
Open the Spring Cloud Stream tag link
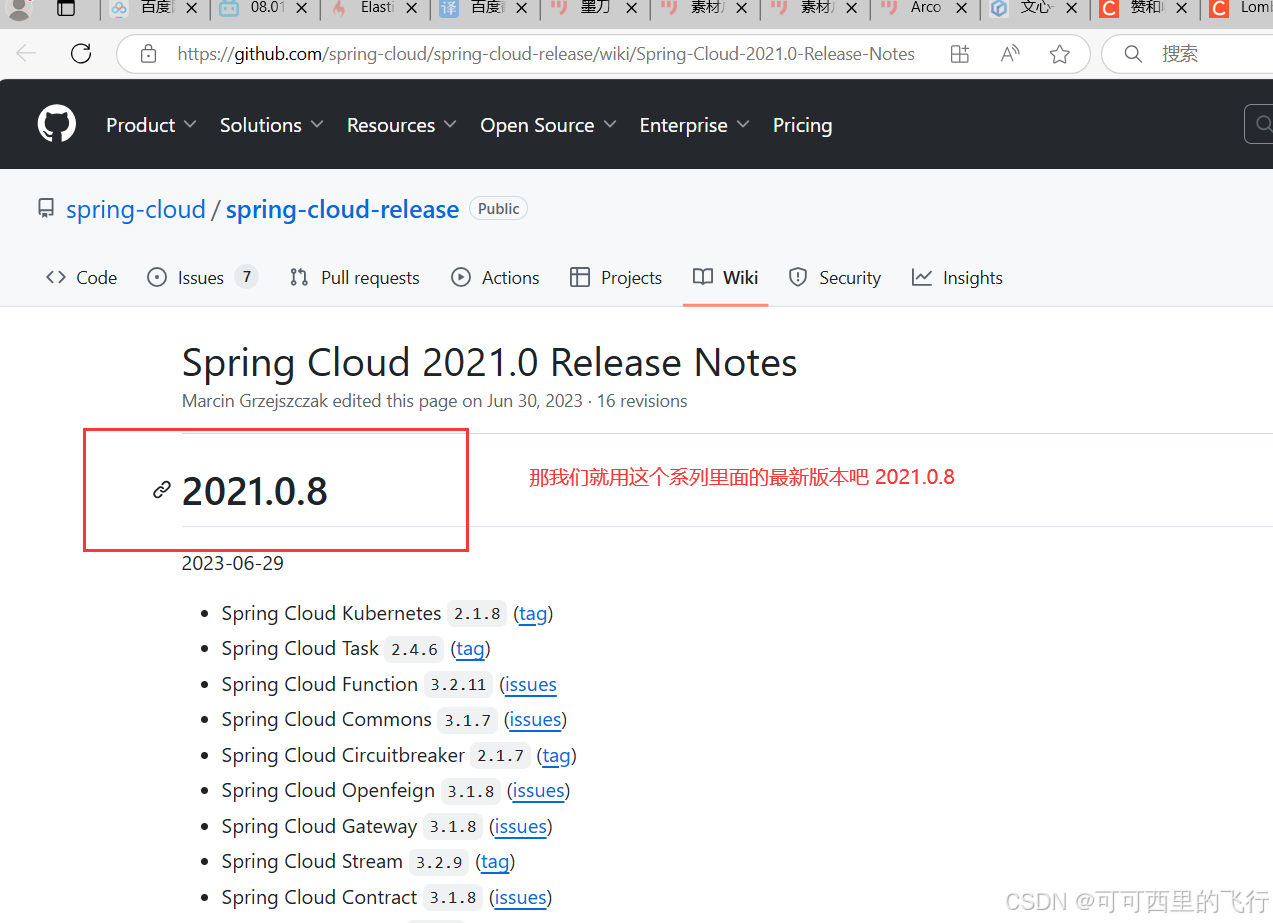(x=494, y=862)
